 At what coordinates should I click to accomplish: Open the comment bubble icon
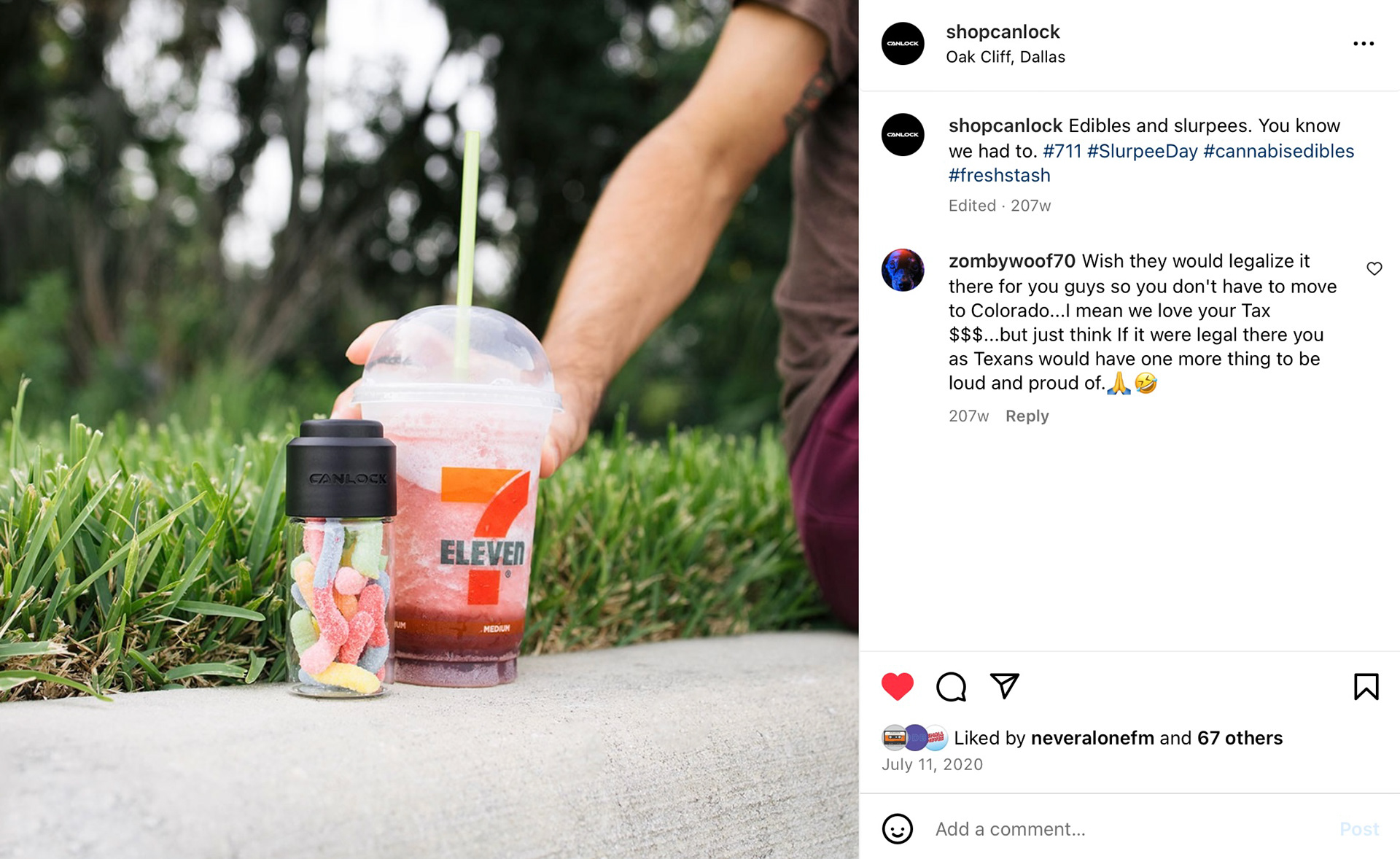(x=951, y=687)
